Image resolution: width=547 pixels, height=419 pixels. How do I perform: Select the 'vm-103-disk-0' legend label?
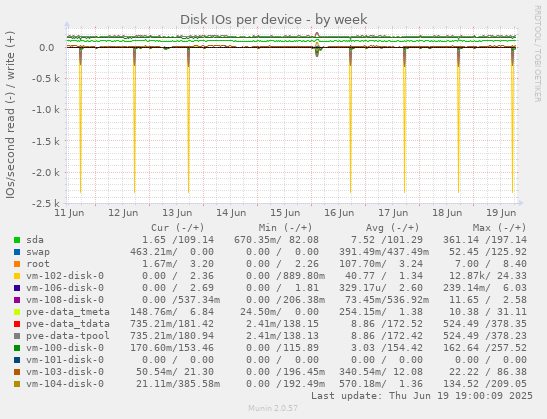(x=65, y=372)
